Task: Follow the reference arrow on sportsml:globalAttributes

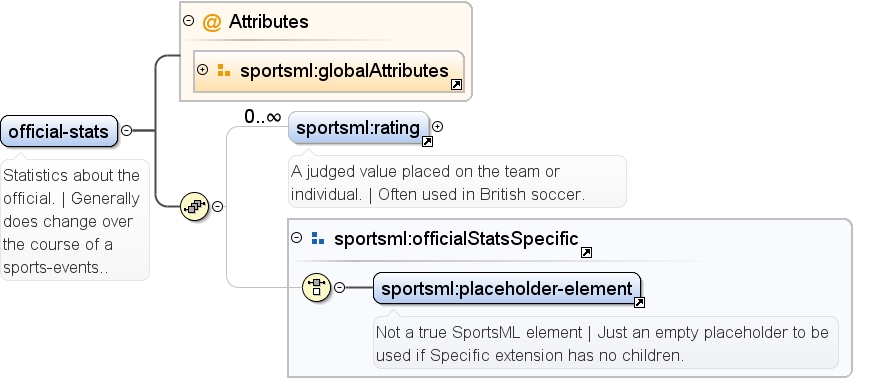Action: click(x=457, y=84)
